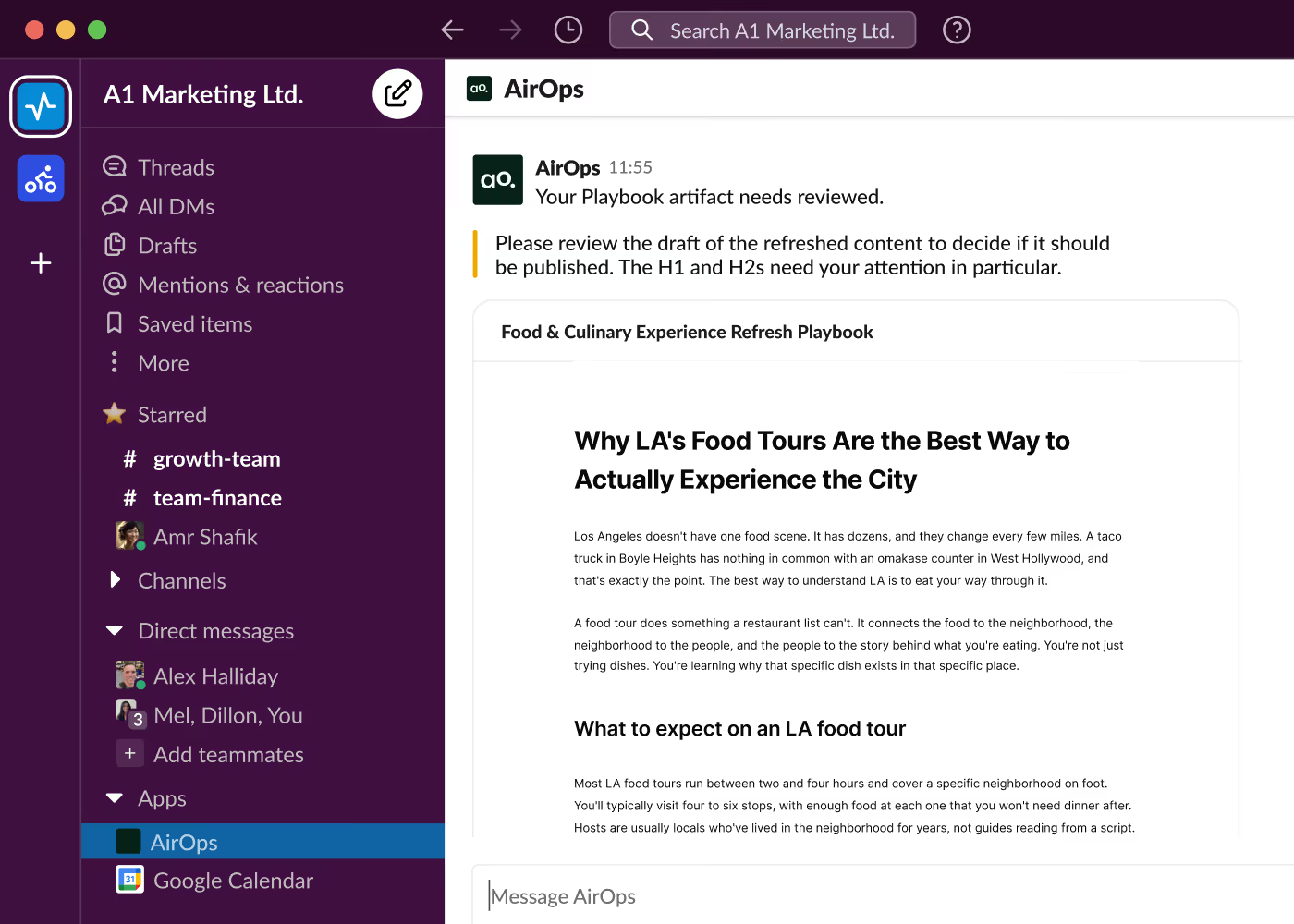The height and width of the screenshot is (924, 1294).
Task: Click the "Why LA's Food Tours" heading
Action: pyautogui.click(x=822, y=460)
